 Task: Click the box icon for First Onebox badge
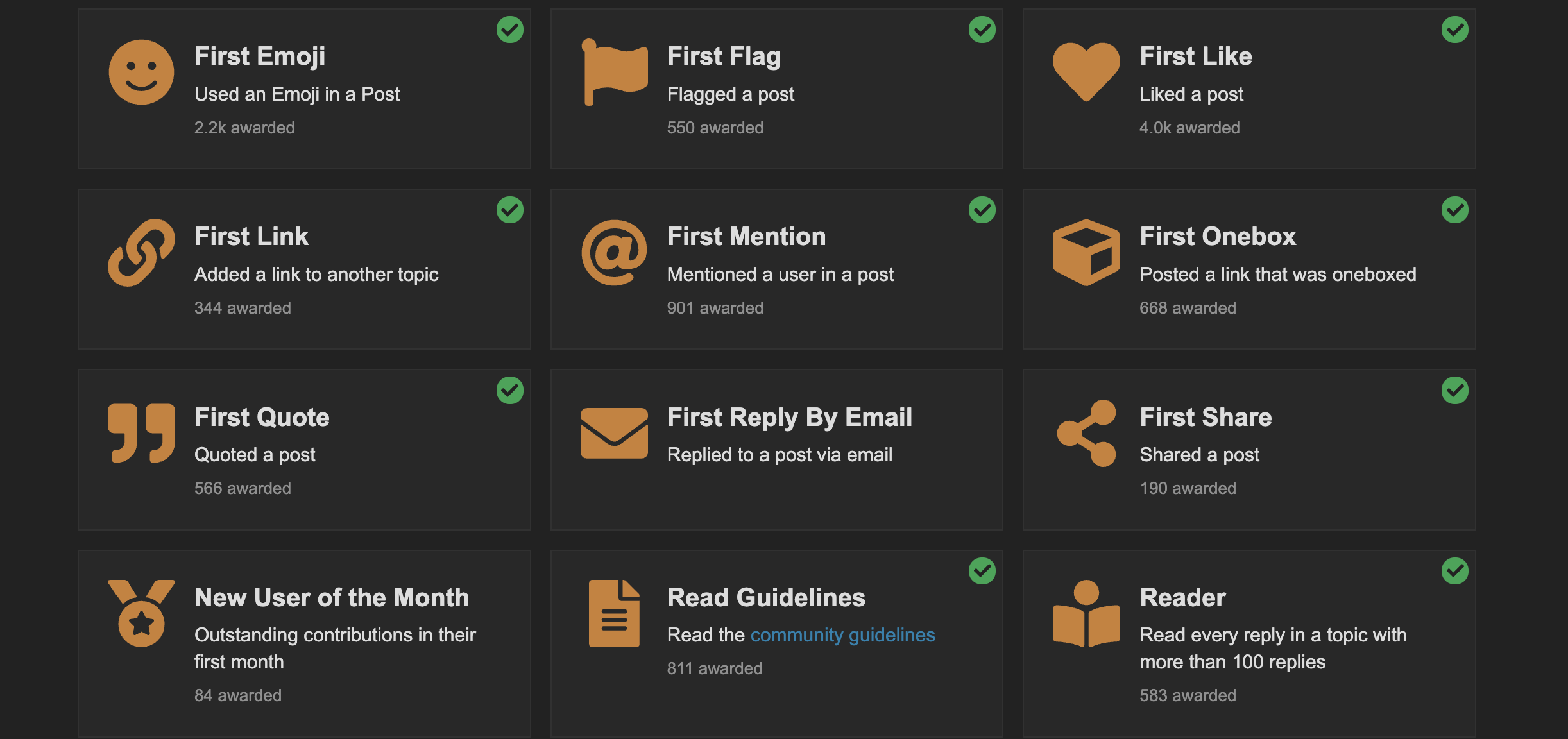click(1087, 251)
